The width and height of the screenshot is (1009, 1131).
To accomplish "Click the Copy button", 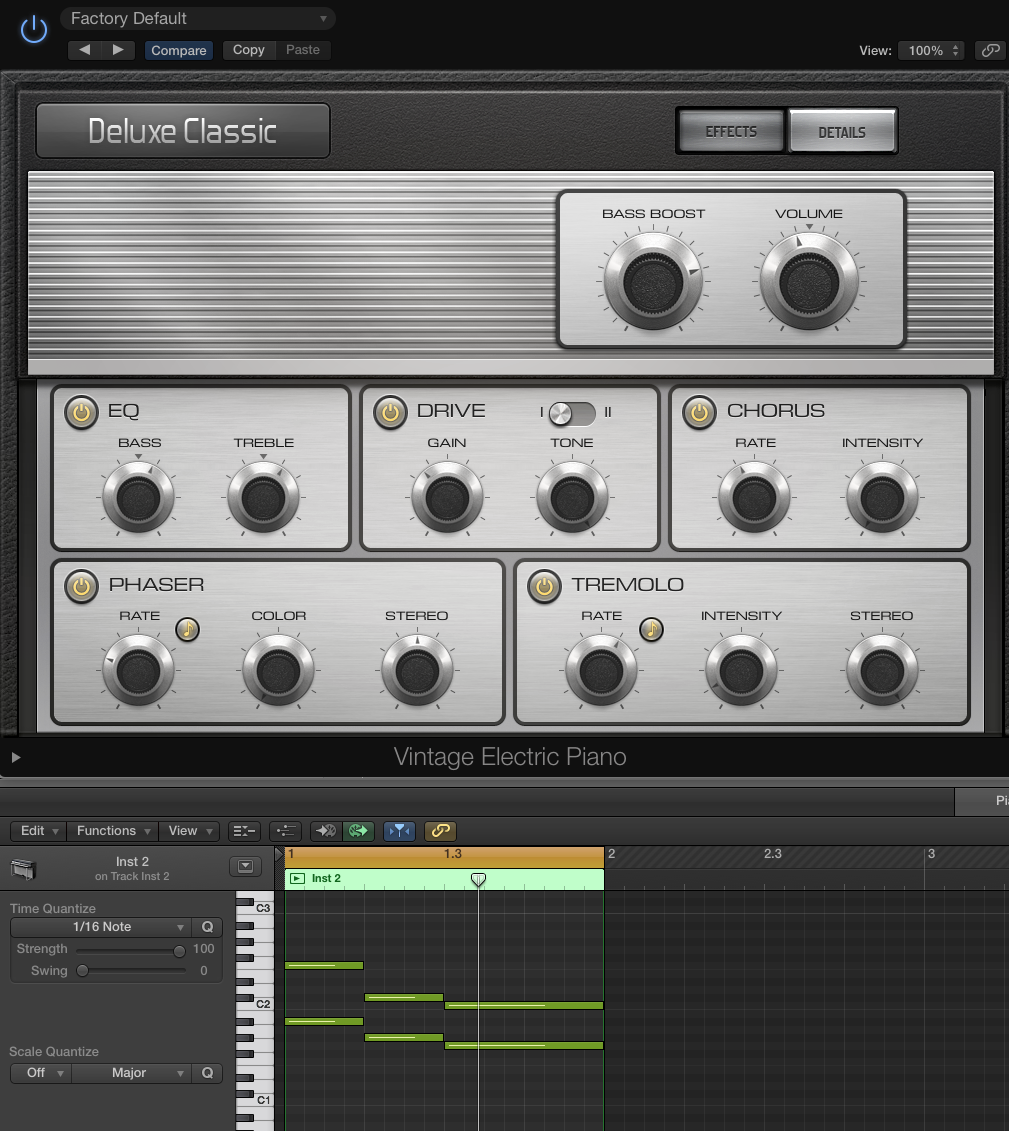I will 249,50.
